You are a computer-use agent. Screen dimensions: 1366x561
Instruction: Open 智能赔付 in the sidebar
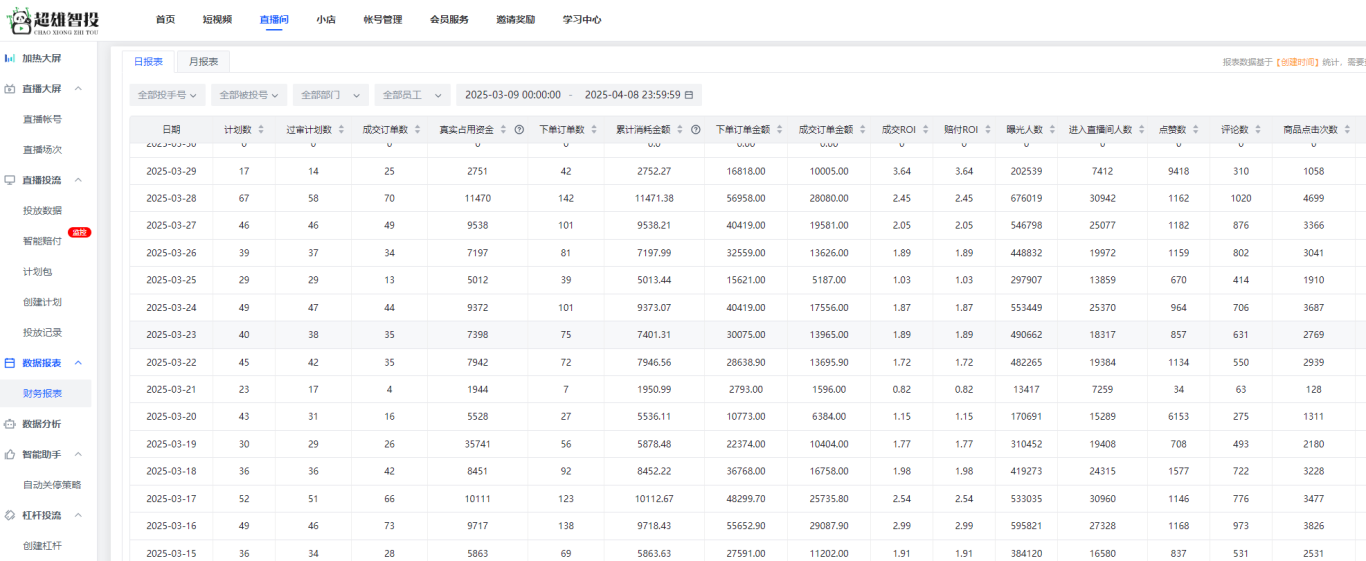[x=42, y=241]
